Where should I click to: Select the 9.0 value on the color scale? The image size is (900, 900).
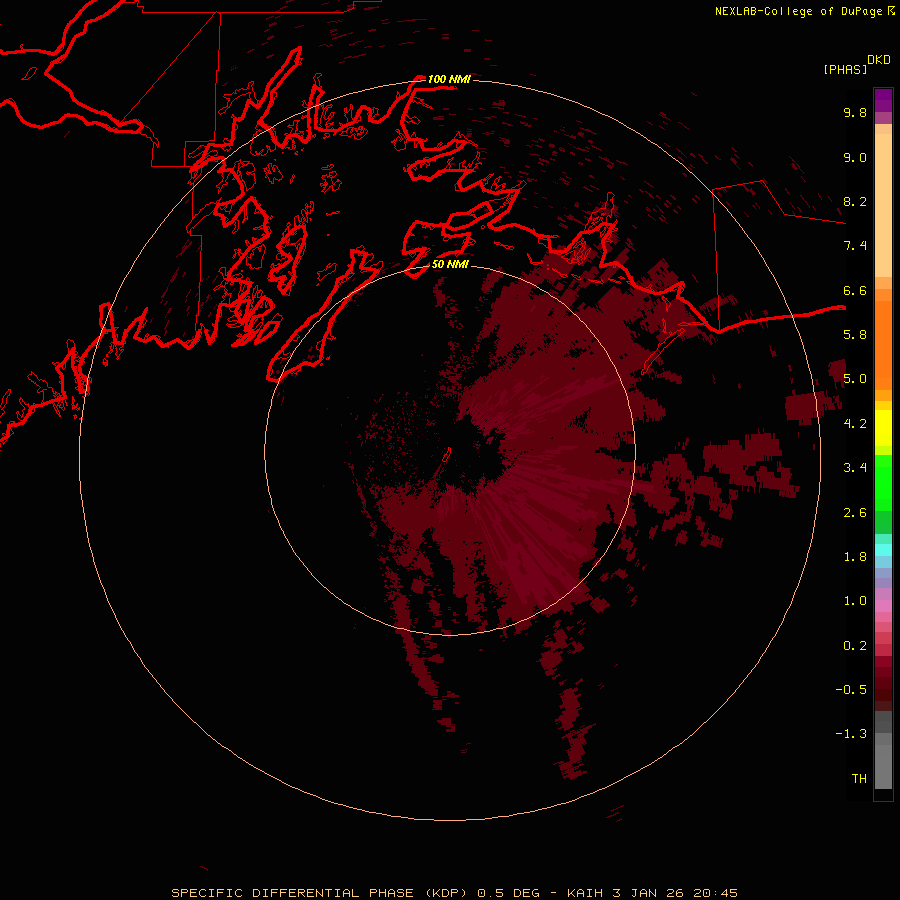(855, 157)
